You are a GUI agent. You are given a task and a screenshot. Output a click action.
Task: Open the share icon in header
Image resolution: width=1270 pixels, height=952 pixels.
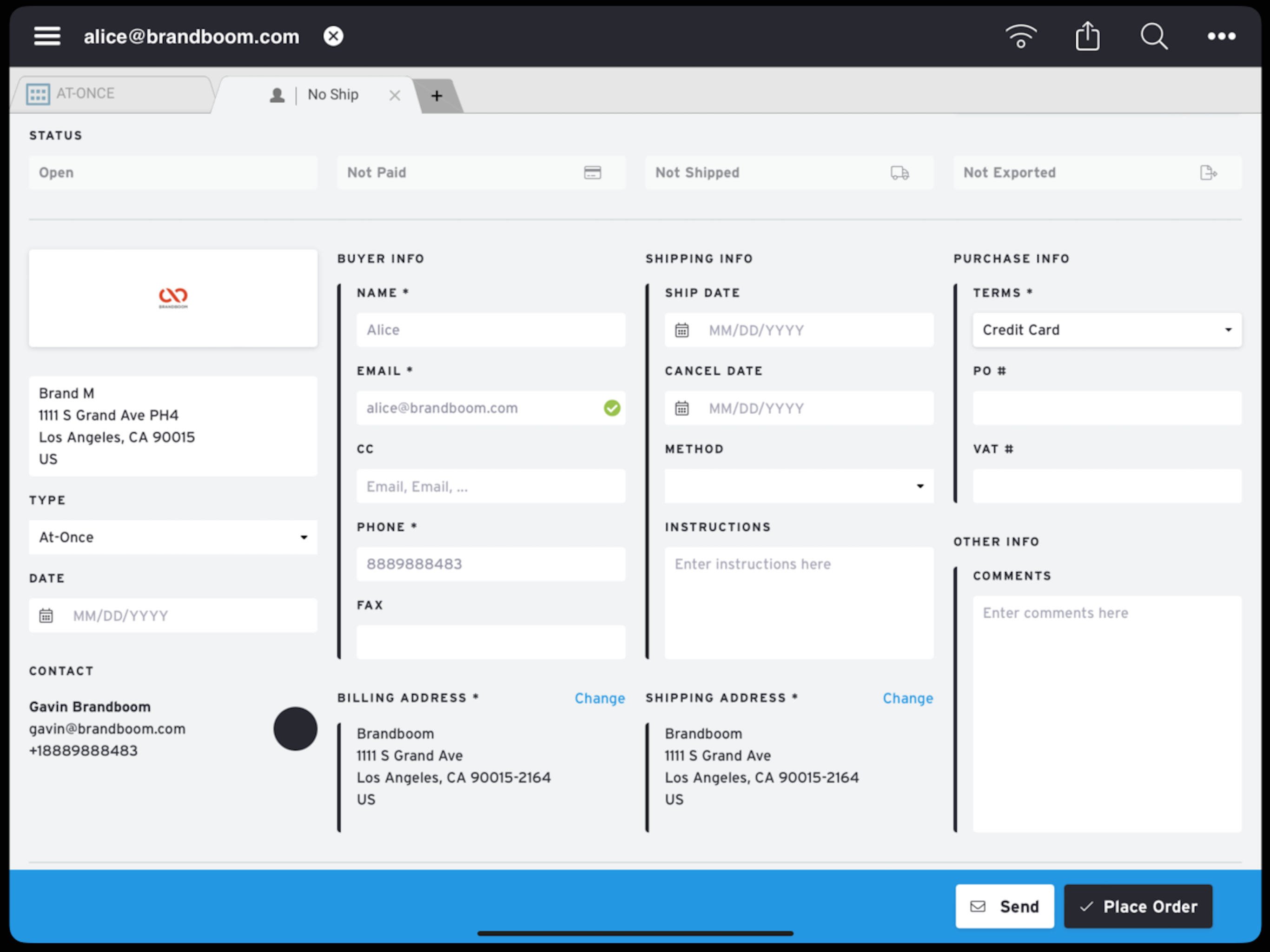click(x=1087, y=36)
